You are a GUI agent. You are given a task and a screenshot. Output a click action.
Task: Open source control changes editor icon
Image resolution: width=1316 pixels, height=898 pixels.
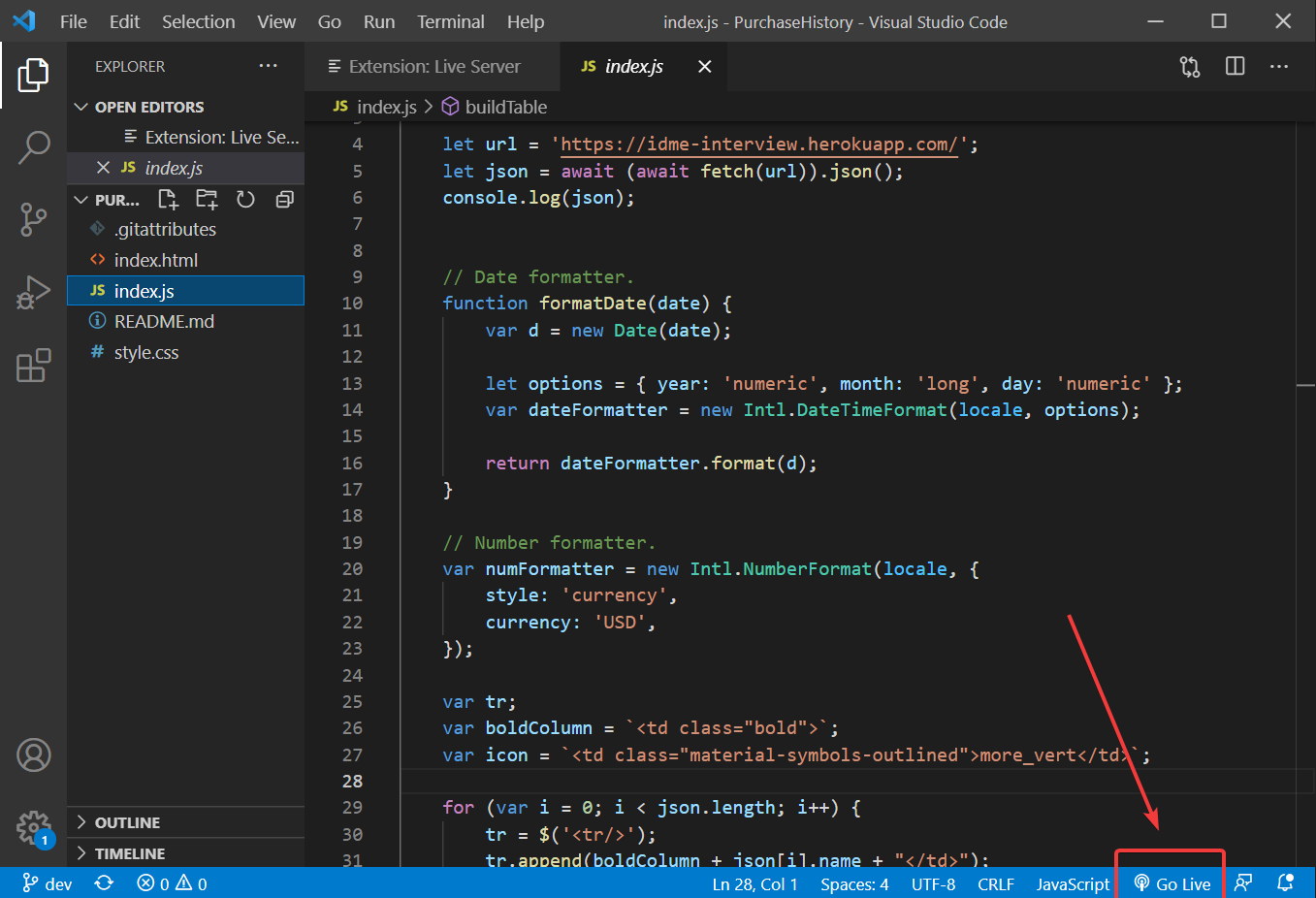[1190, 67]
